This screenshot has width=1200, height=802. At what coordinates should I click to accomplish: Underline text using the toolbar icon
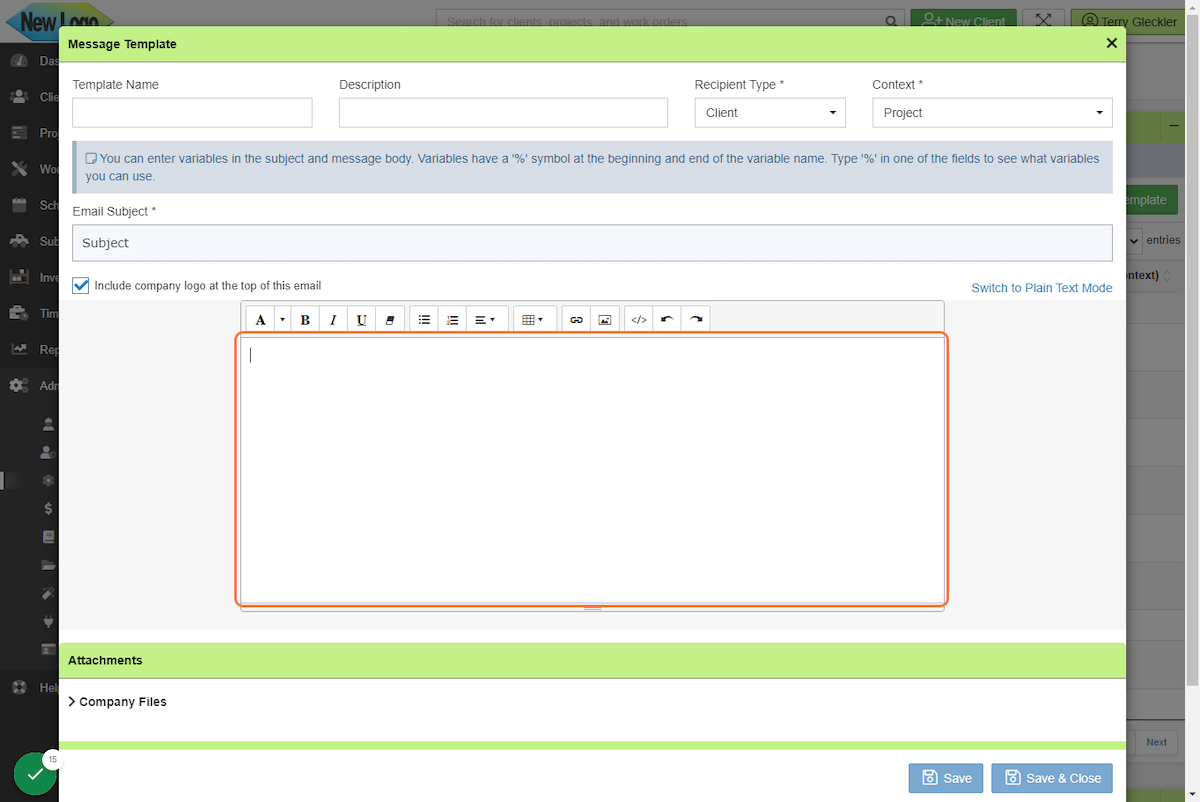360,319
